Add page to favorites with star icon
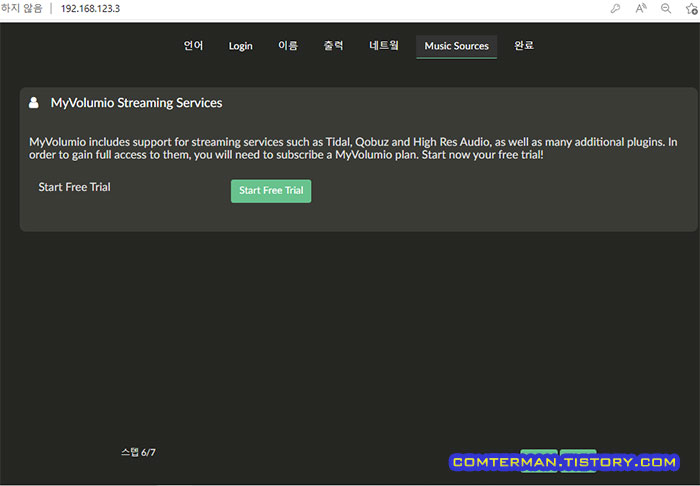This screenshot has width=700, height=486. [x=692, y=8]
